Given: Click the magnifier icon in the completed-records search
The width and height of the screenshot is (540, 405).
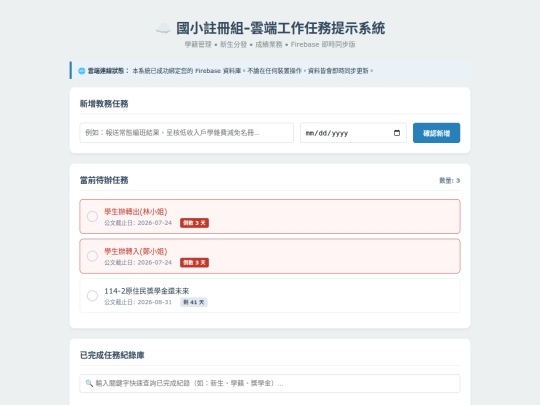Looking at the screenshot, I should coord(89,383).
